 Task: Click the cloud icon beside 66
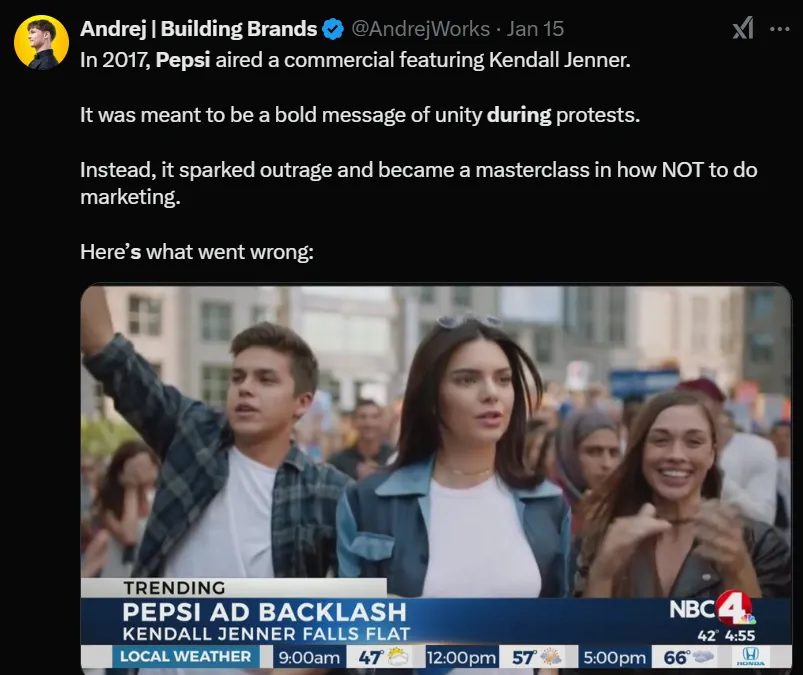[702, 657]
